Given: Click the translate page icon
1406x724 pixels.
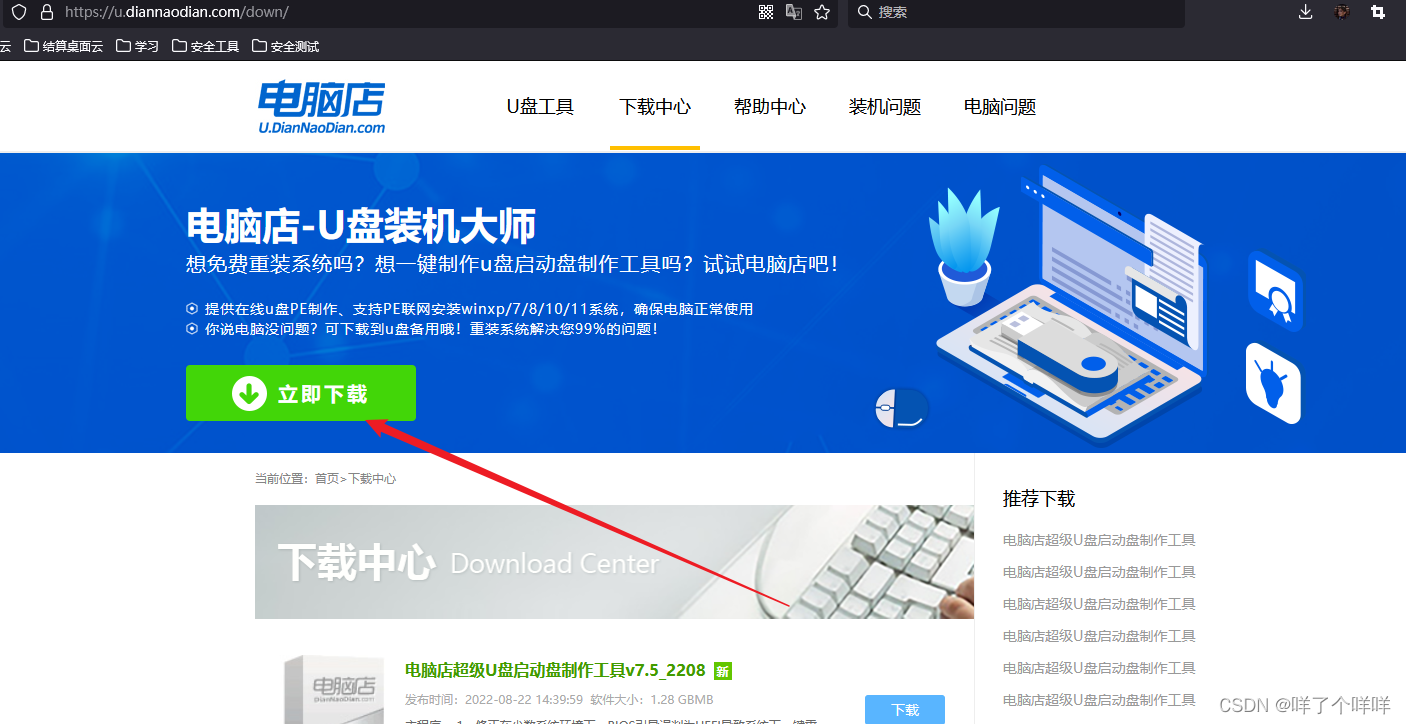Looking at the screenshot, I should (x=794, y=12).
